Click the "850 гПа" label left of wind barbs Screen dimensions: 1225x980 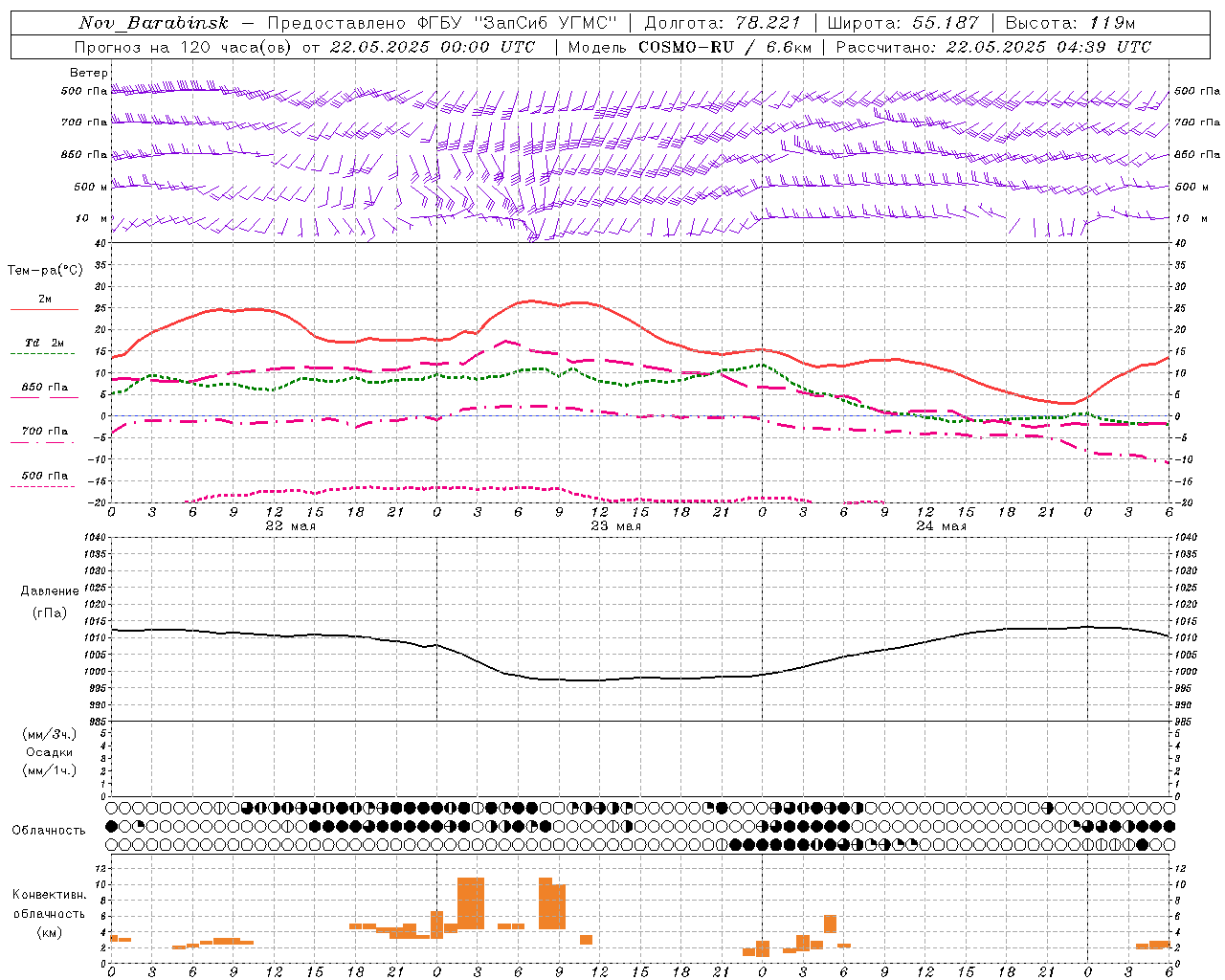[x=84, y=154]
